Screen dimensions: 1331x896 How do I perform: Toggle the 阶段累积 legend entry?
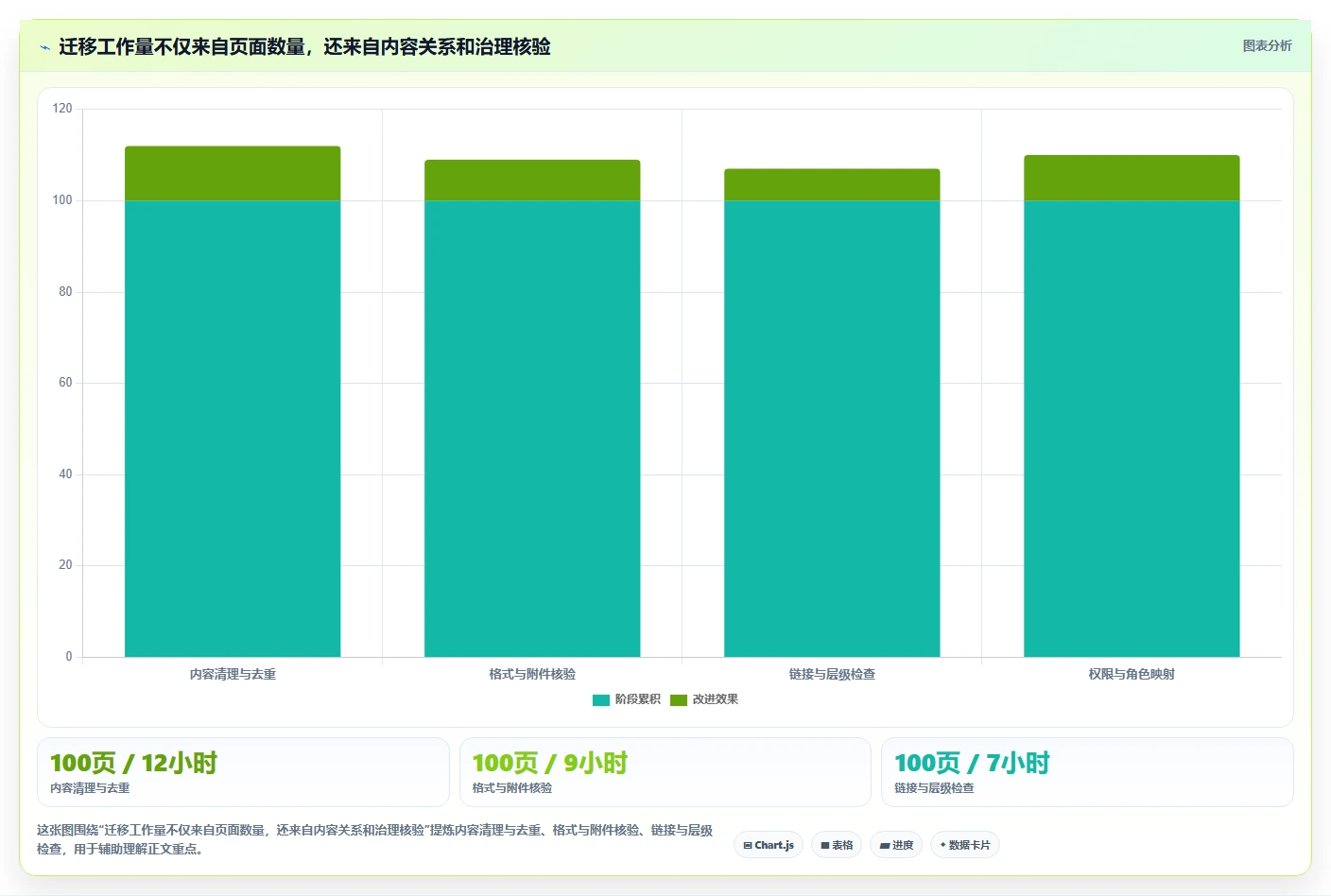click(x=627, y=699)
